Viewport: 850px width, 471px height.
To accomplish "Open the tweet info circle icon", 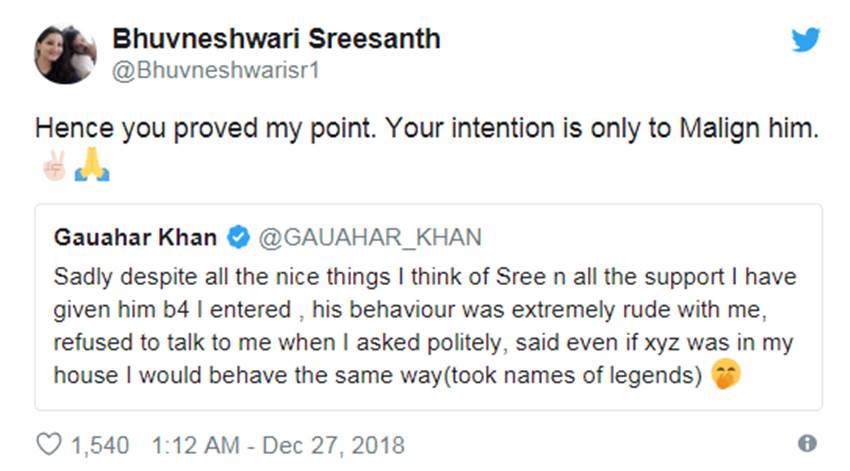I will (x=807, y=443).
